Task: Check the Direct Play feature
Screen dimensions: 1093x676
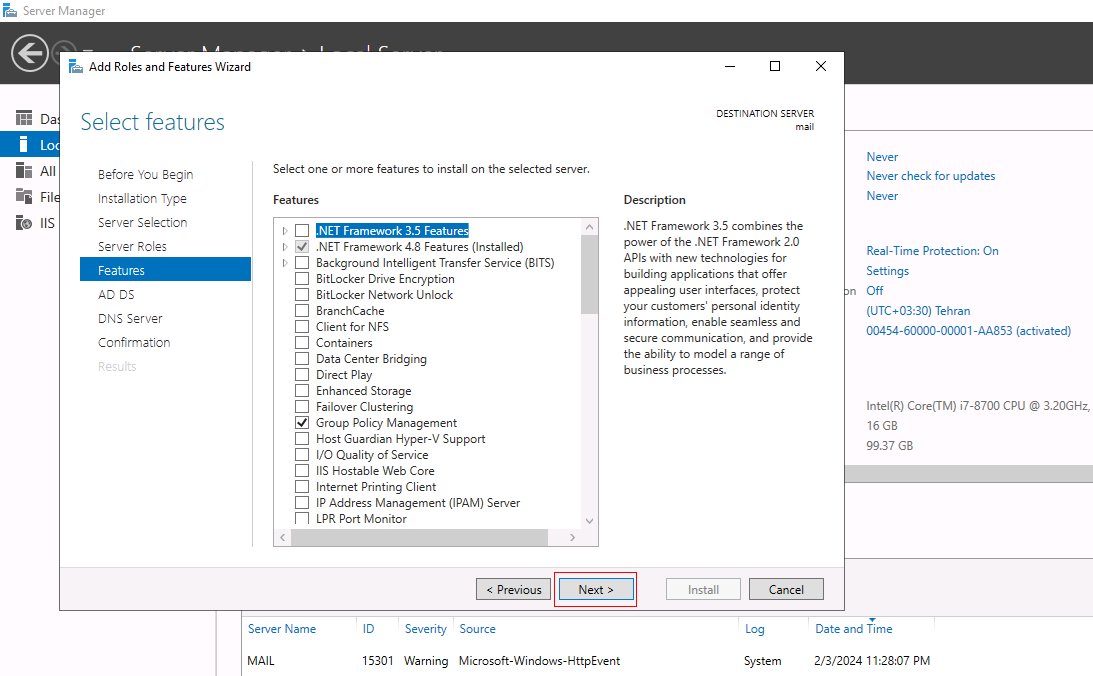Action: click(302, 375)
